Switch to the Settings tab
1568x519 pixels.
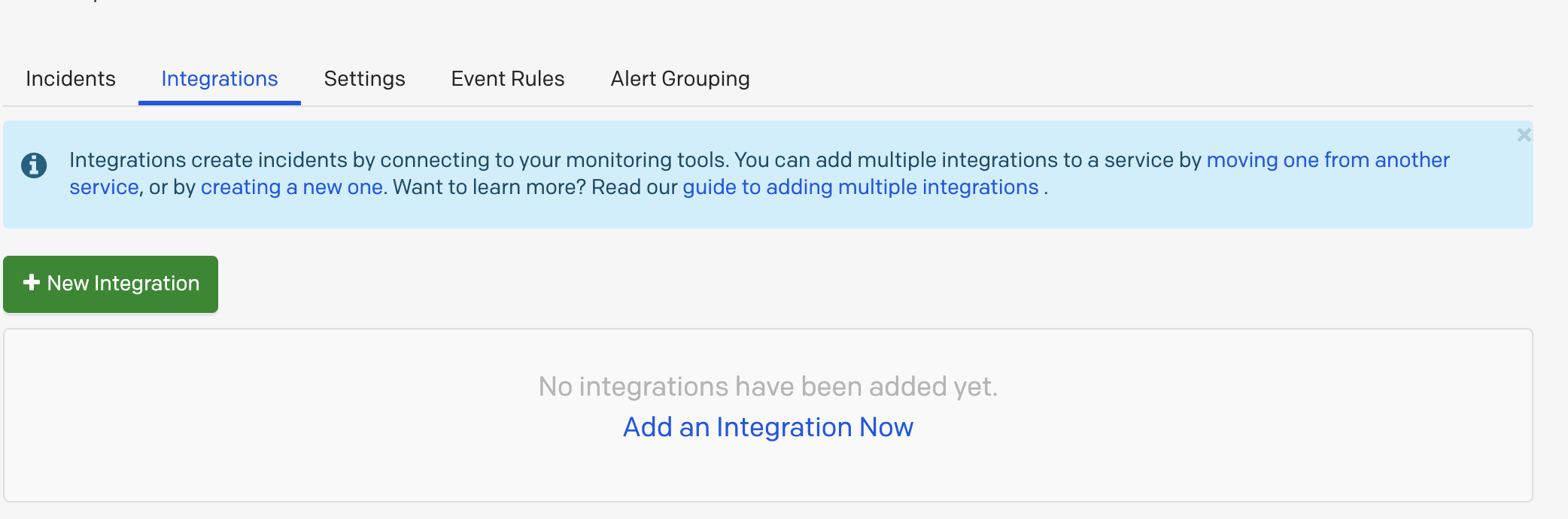pyautogui.click(x=365, y=79)
